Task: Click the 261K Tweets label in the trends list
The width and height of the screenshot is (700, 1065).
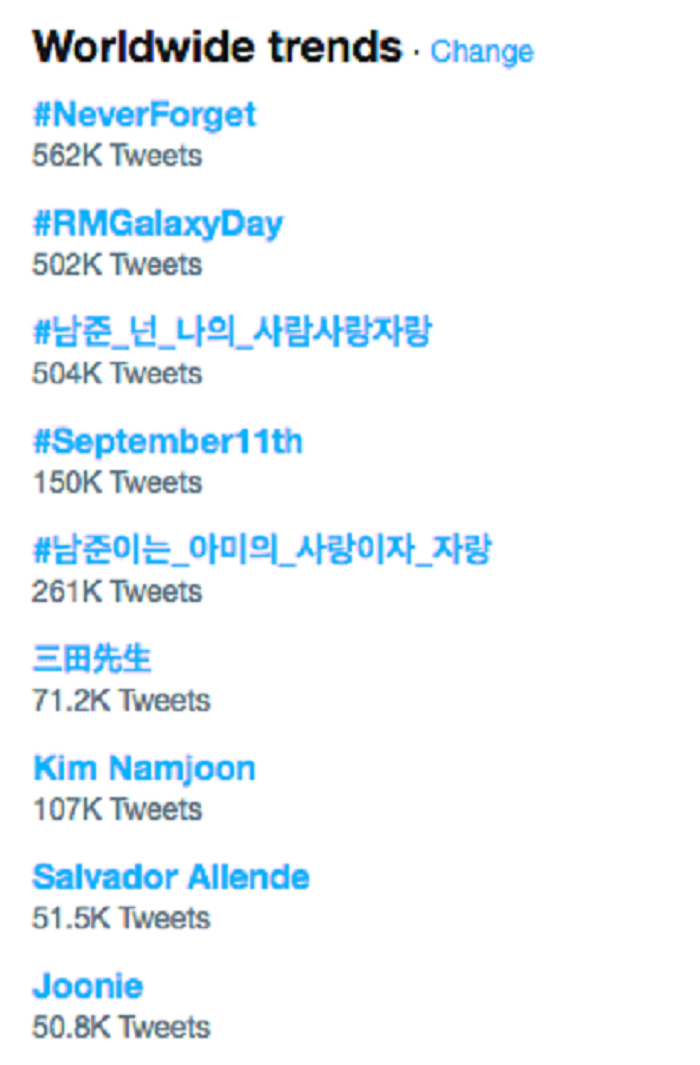Action: click(x=117, y=591)
